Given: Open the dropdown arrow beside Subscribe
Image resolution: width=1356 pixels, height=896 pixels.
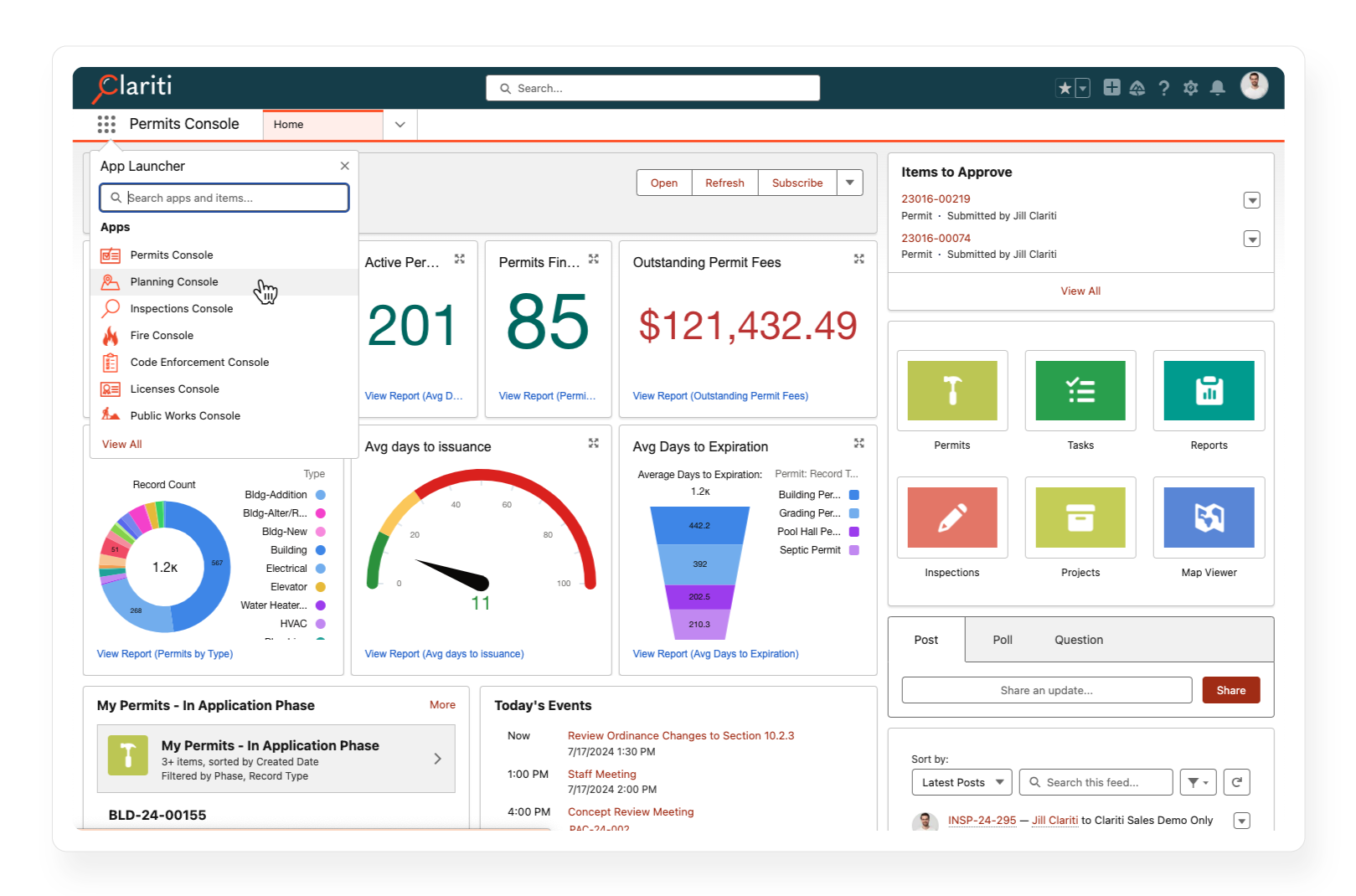Looking at the screenshot, I should (x=849, y=183).
